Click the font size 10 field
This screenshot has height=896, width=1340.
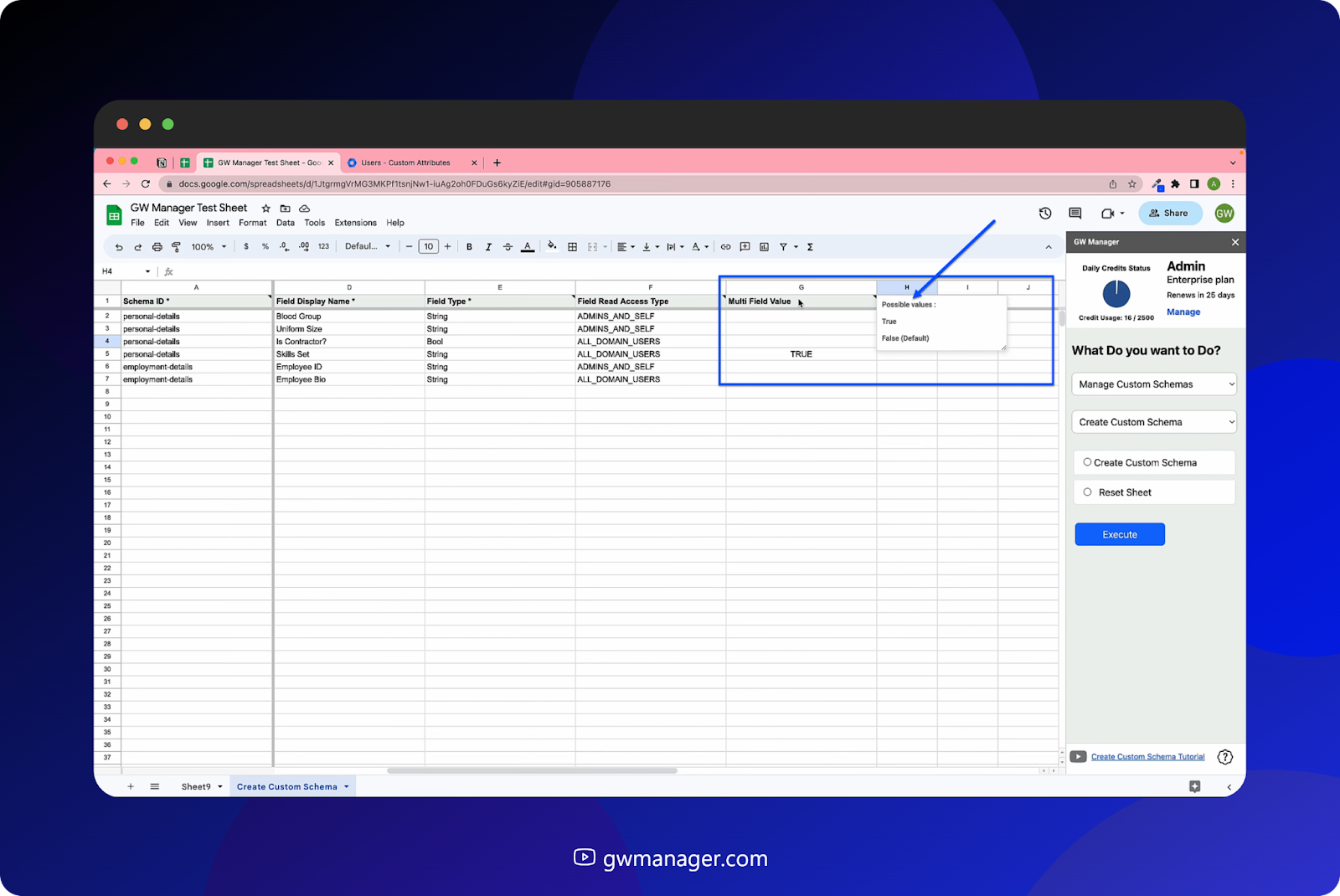click(x=428, y=247)
